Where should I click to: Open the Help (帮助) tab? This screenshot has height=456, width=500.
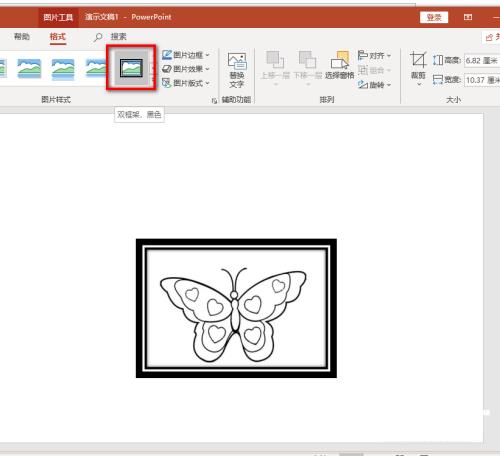[22, 37]
